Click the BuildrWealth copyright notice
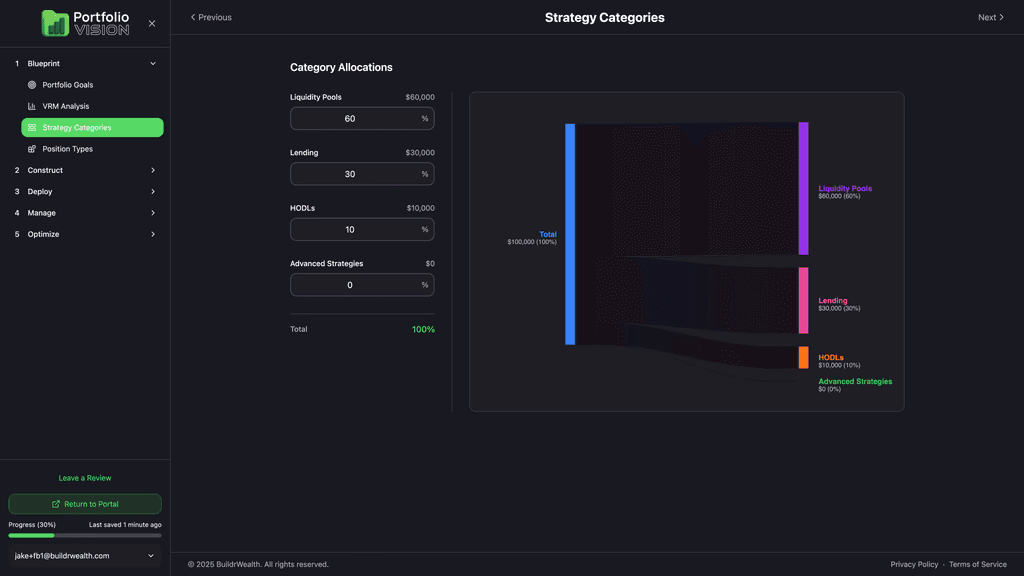 click(258, 564)
